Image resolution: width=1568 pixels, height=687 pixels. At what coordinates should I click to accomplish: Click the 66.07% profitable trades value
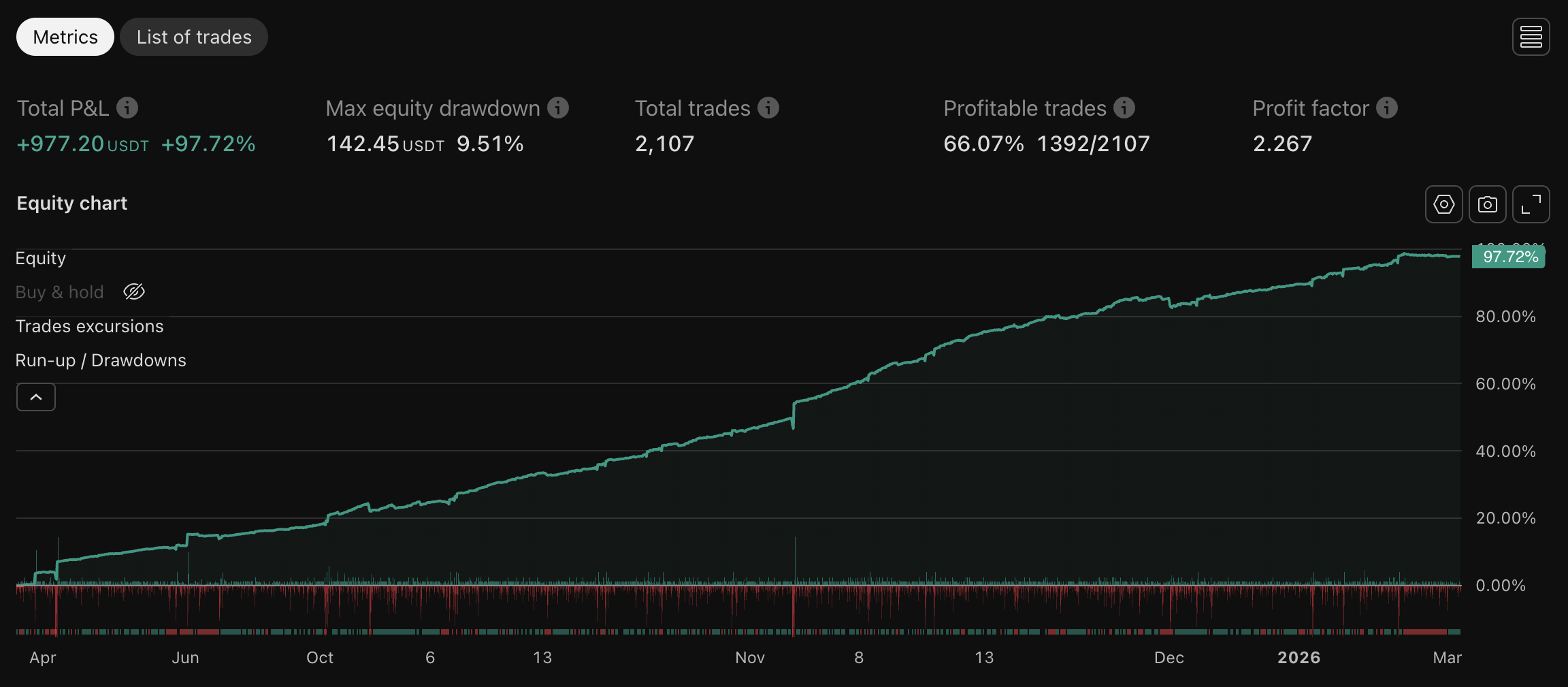pos(983,144)
